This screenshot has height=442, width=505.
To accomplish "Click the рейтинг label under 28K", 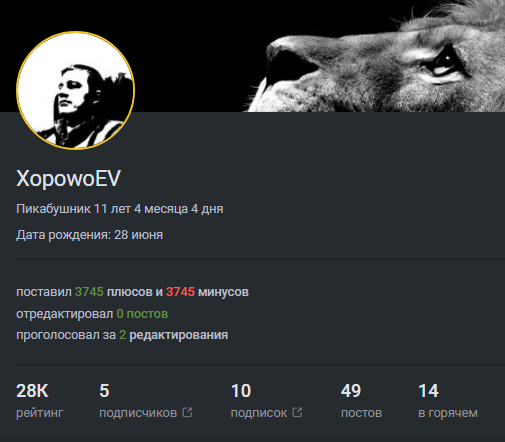I will (40, 413).
